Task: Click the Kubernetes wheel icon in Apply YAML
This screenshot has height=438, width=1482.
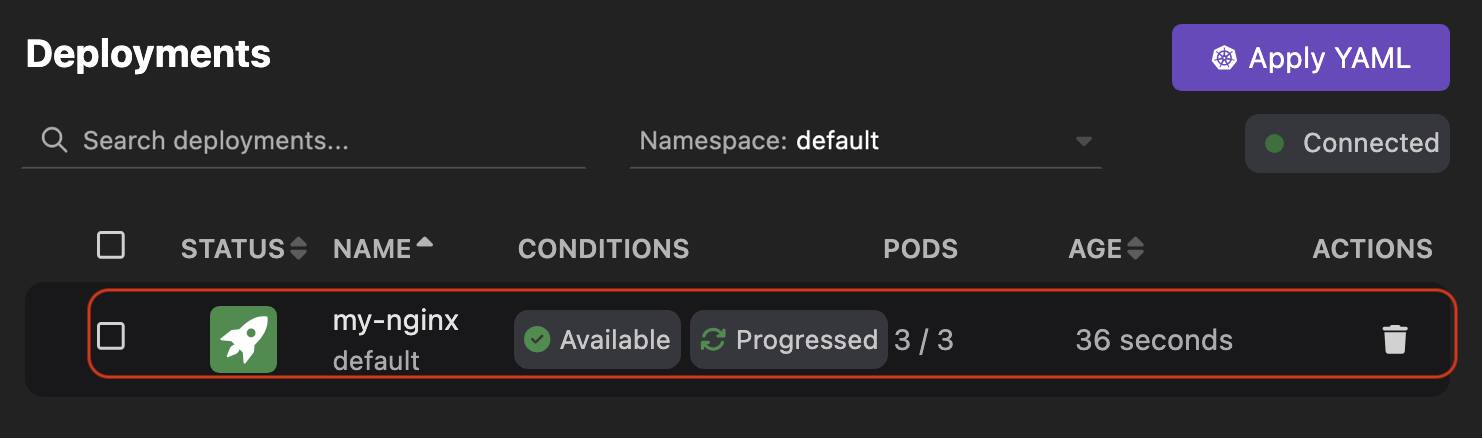Action: pyautogui.click(x=1223, y=58)
